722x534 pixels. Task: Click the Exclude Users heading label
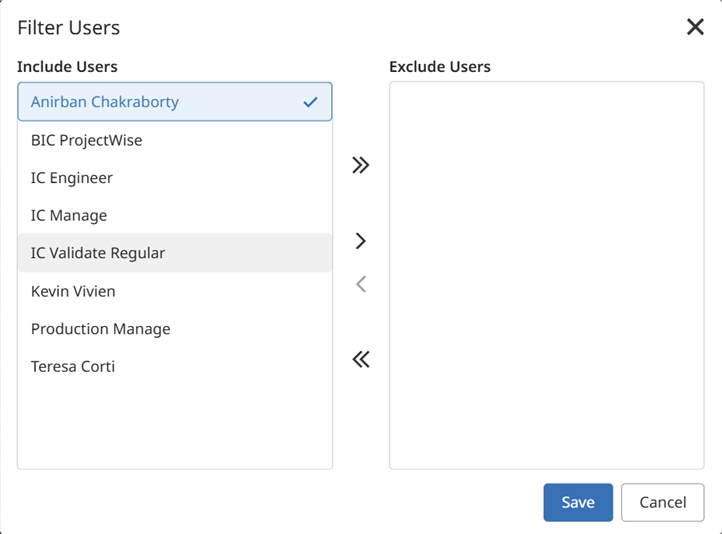(x=440, y=67)
